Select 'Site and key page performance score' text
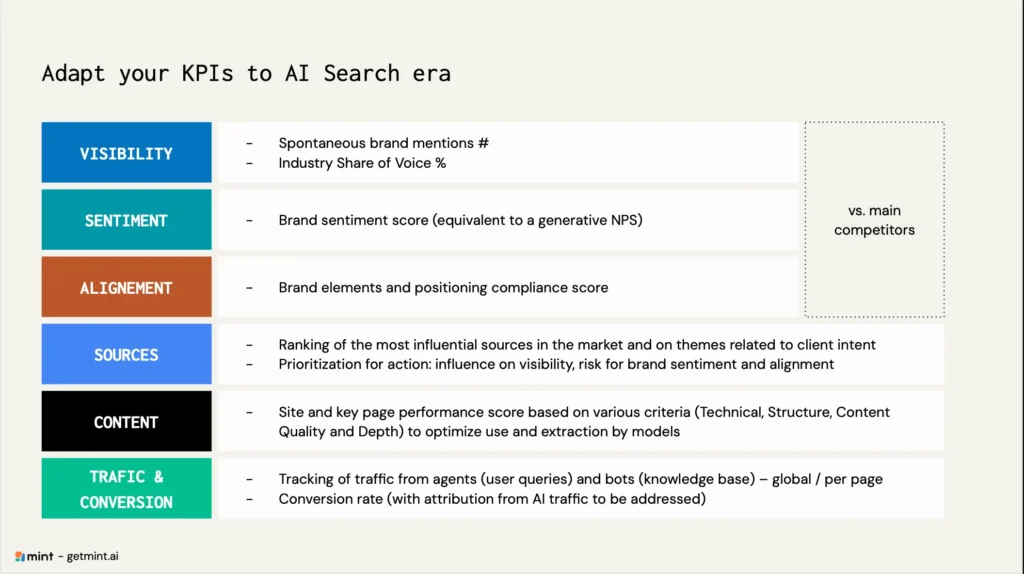 (584, 412)
